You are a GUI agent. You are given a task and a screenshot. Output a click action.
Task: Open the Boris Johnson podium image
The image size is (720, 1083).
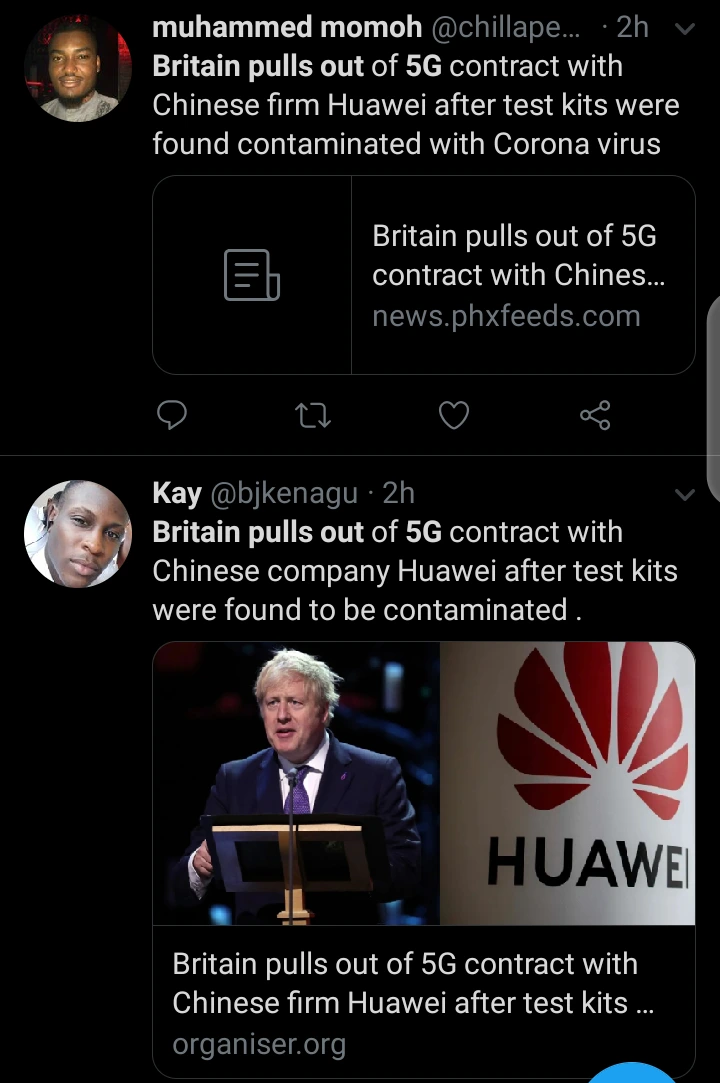pos(296,783)
